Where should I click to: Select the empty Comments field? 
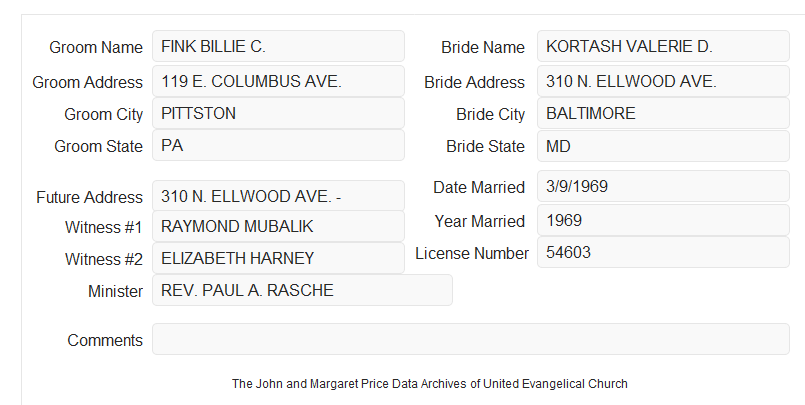click(x=471, y=339)
